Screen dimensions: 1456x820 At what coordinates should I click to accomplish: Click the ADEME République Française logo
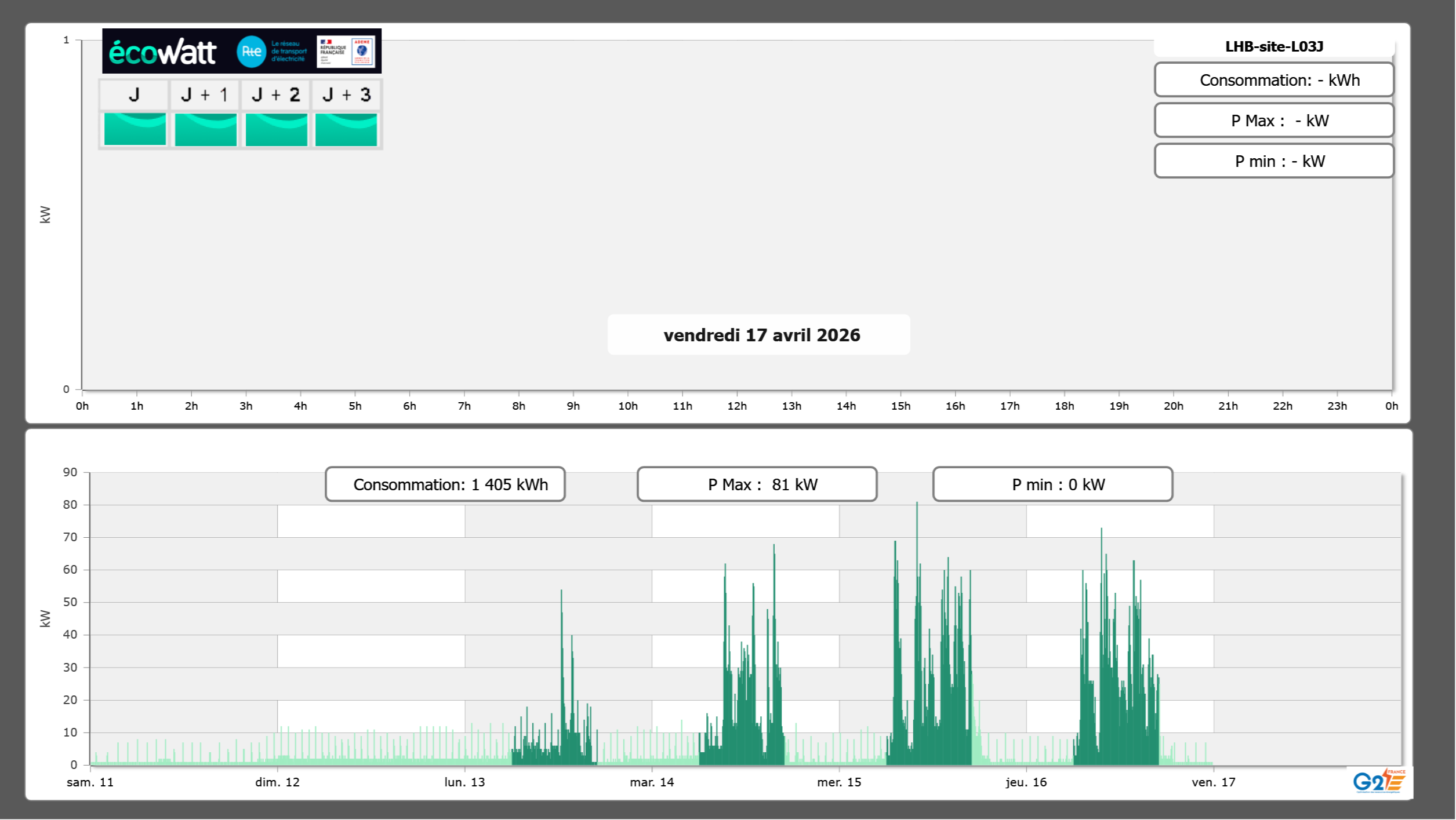click(x=346, y=52)
